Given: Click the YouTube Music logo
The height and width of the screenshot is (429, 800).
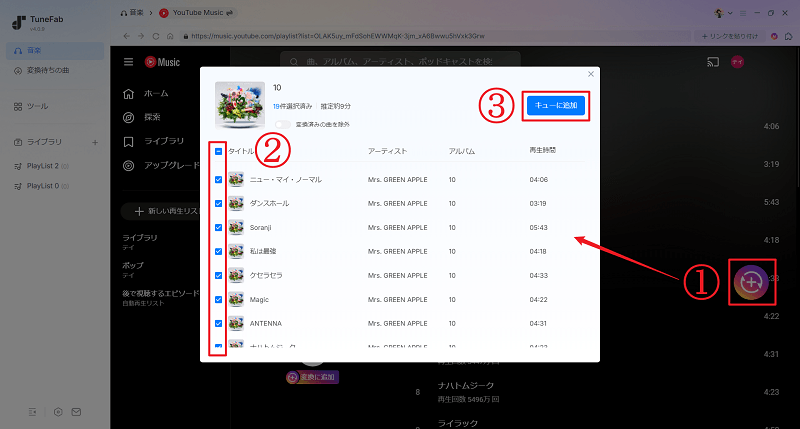Looking at the screenshot, I should (x=162, y=62).
